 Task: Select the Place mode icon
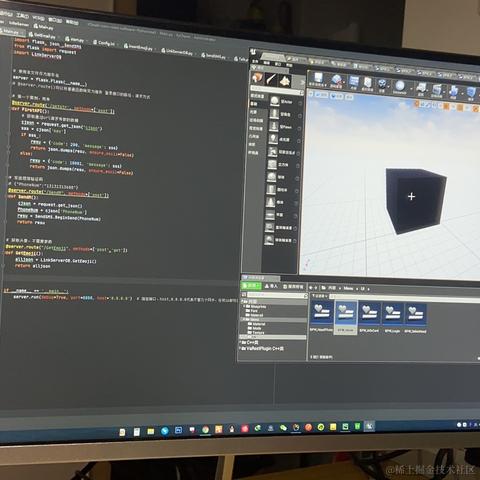257,78
